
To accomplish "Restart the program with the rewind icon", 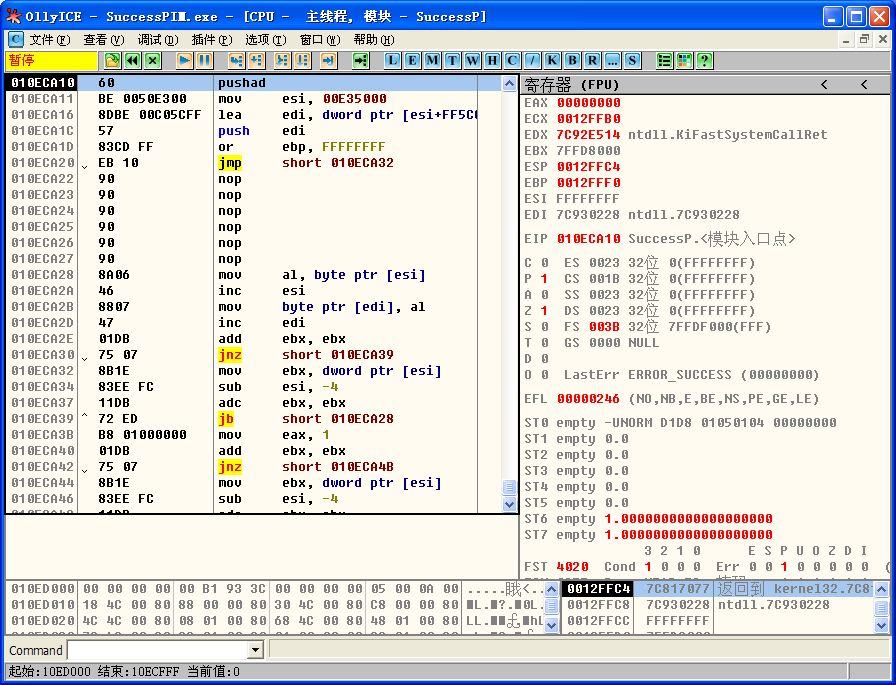I will [x=133, y=61].
